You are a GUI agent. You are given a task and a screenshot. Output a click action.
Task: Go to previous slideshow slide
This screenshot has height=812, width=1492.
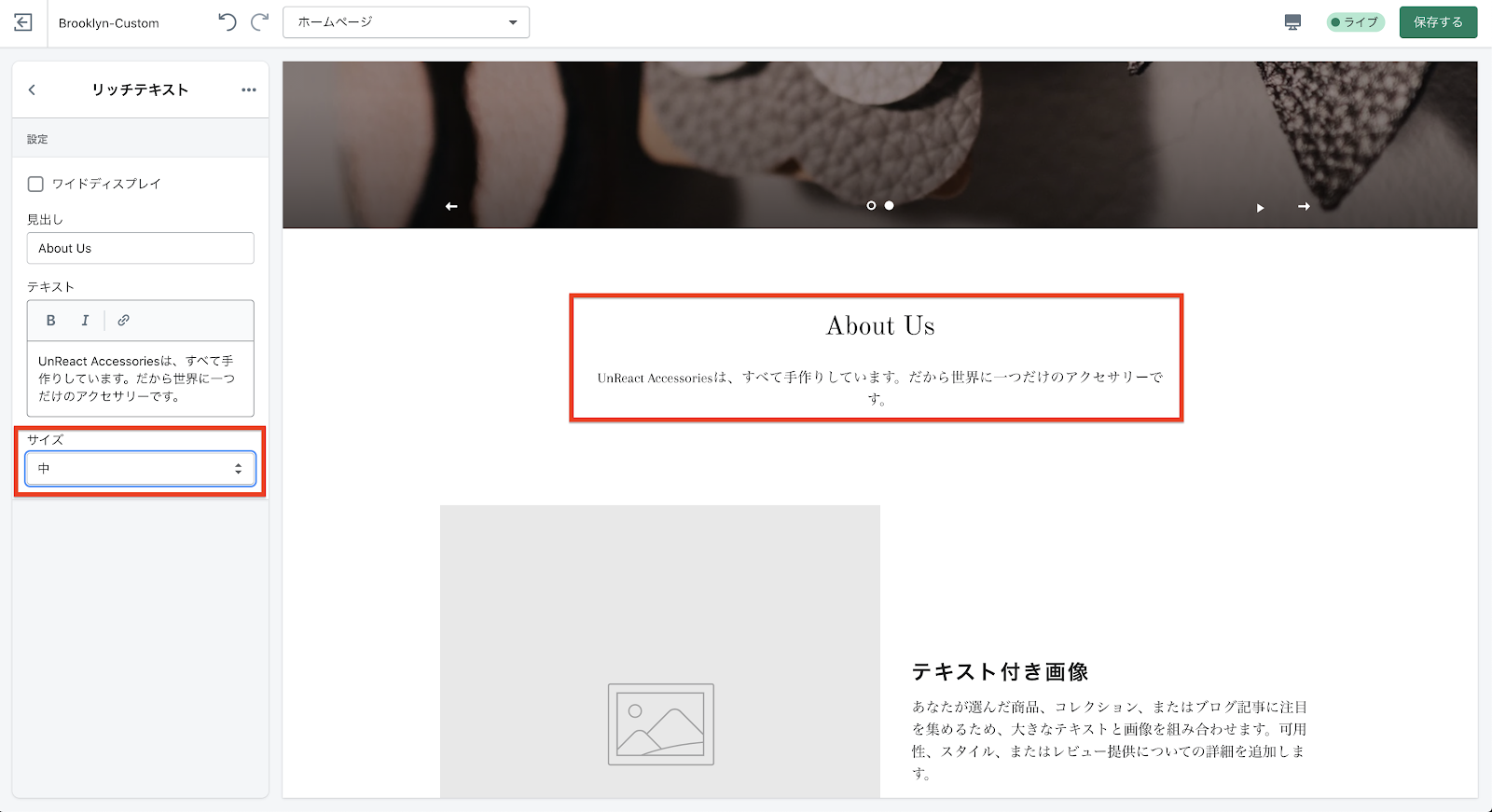[451, 206]
